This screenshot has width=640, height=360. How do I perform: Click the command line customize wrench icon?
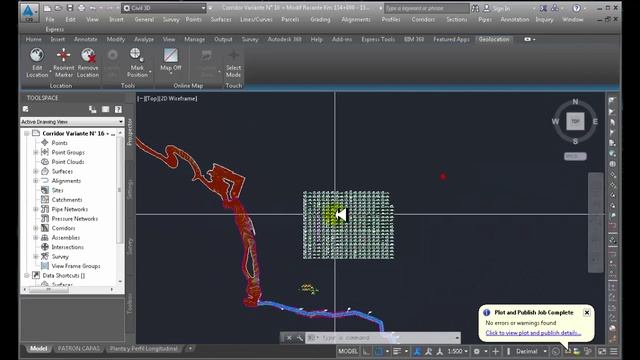[x=300, y=338]
